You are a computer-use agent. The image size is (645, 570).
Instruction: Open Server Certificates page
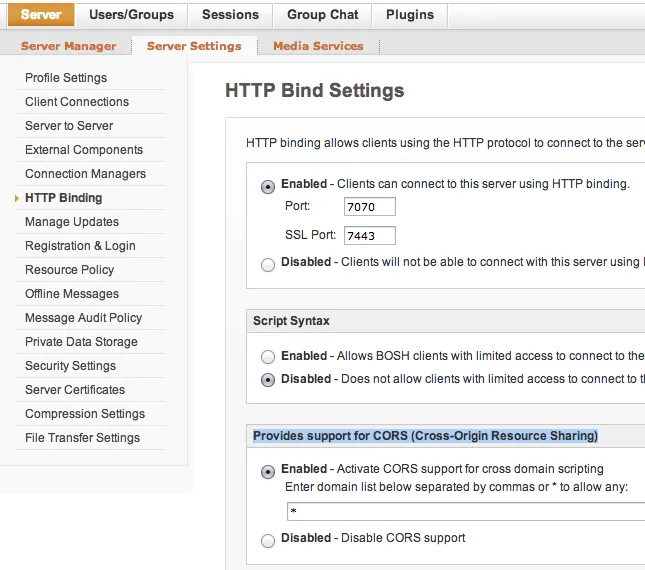point(75,390)
